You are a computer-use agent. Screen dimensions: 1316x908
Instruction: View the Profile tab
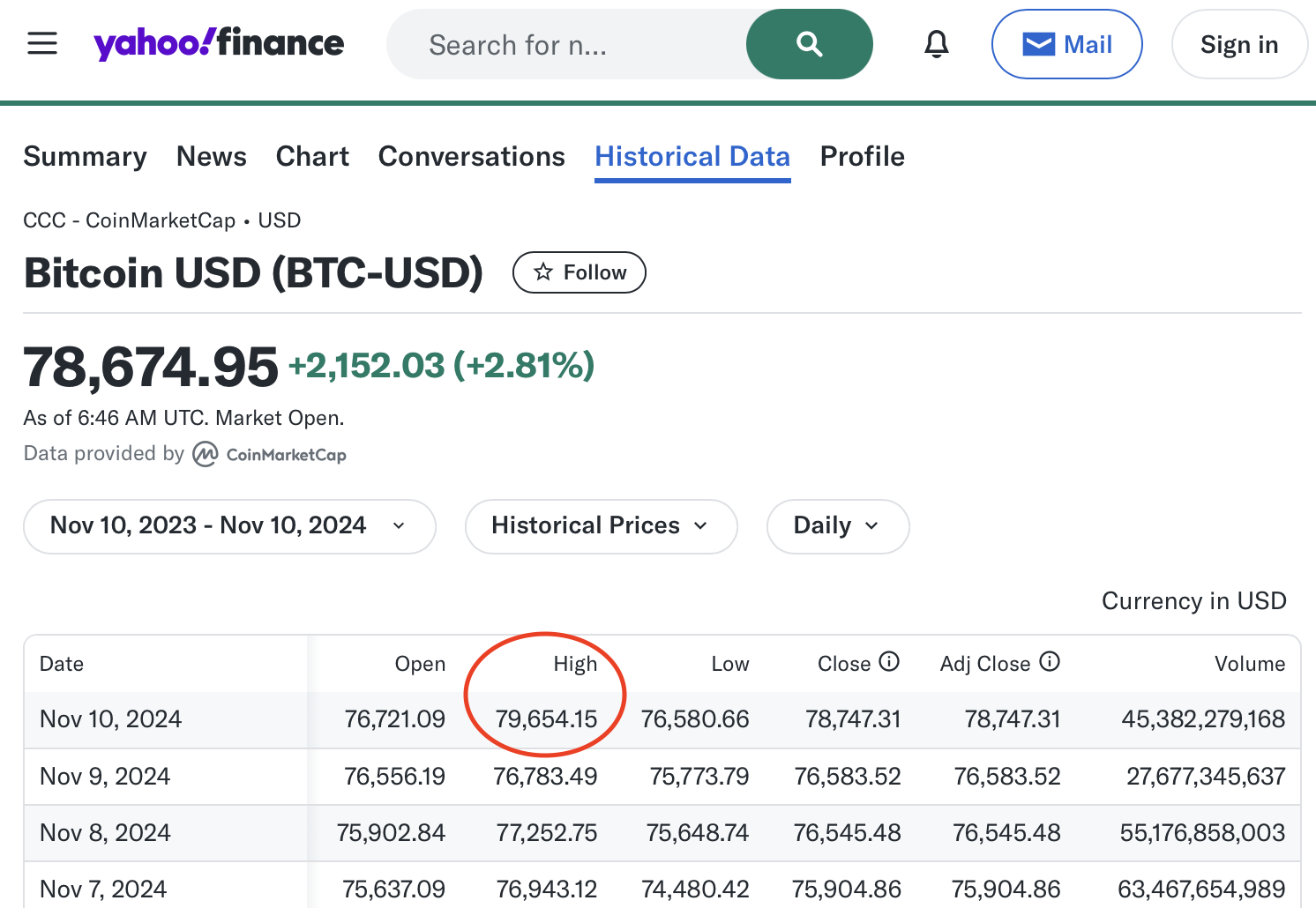(862, 156)
